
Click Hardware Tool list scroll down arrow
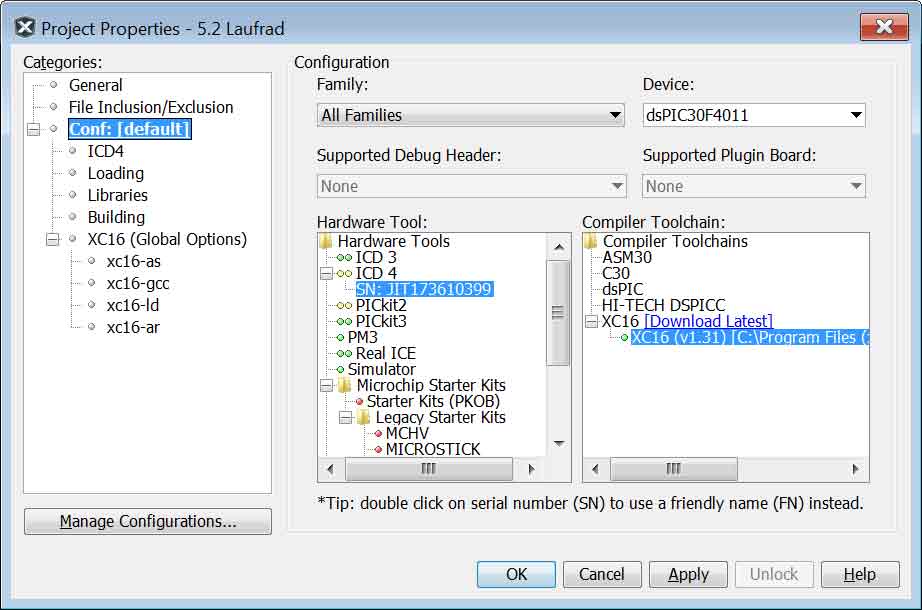(x=559, y=444)
